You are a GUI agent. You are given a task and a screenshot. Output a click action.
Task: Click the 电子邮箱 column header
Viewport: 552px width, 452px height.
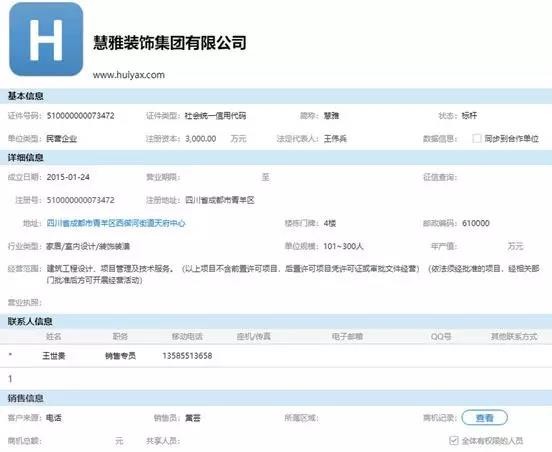(347, 337)
